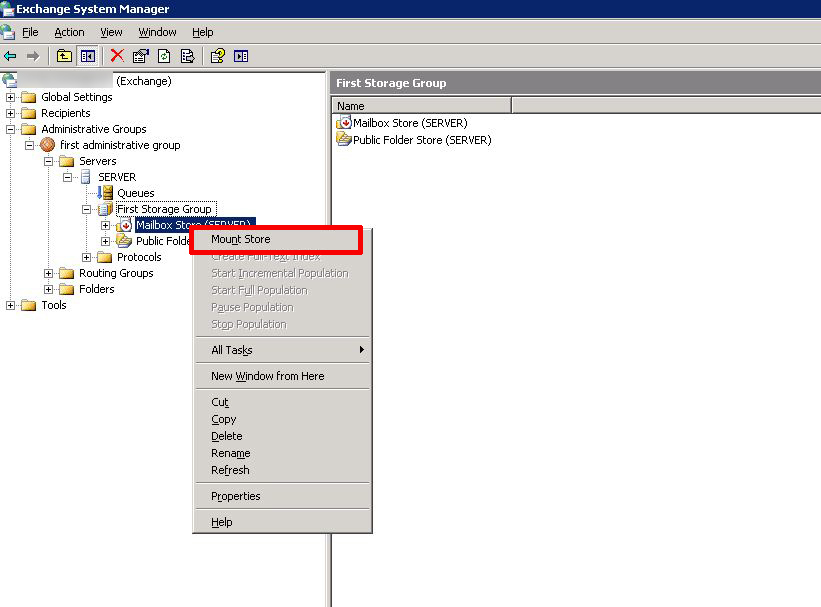This screenshot has width=821, height=607.
Task: Collapse the SERVER node
Action: tap(67, 178)
